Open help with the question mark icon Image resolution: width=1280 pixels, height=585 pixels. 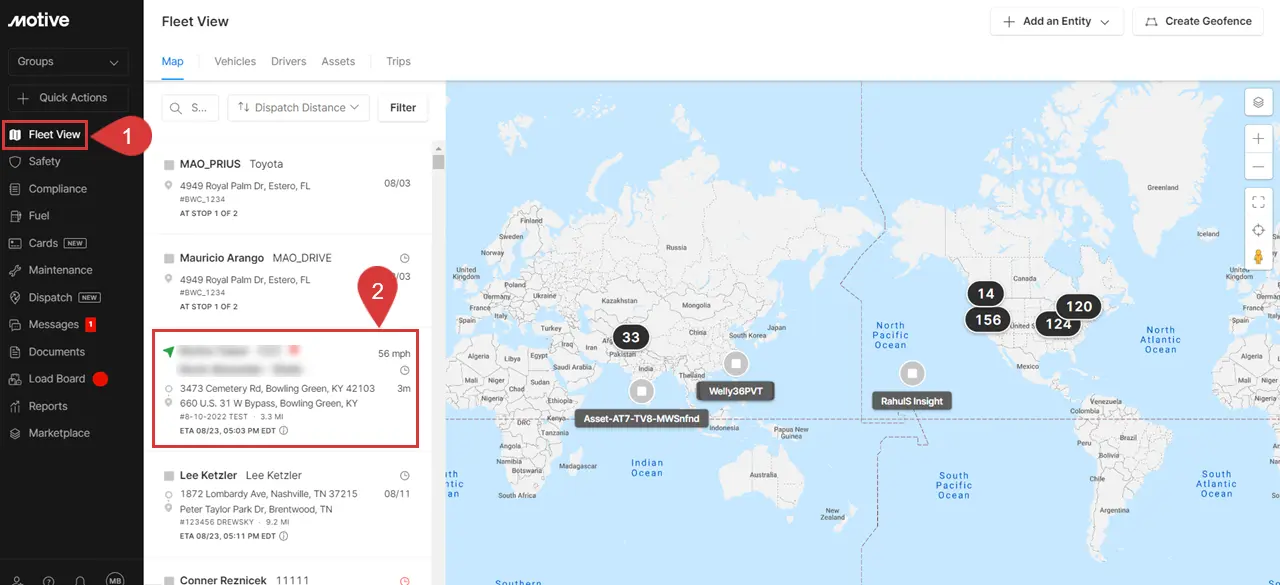49,580
